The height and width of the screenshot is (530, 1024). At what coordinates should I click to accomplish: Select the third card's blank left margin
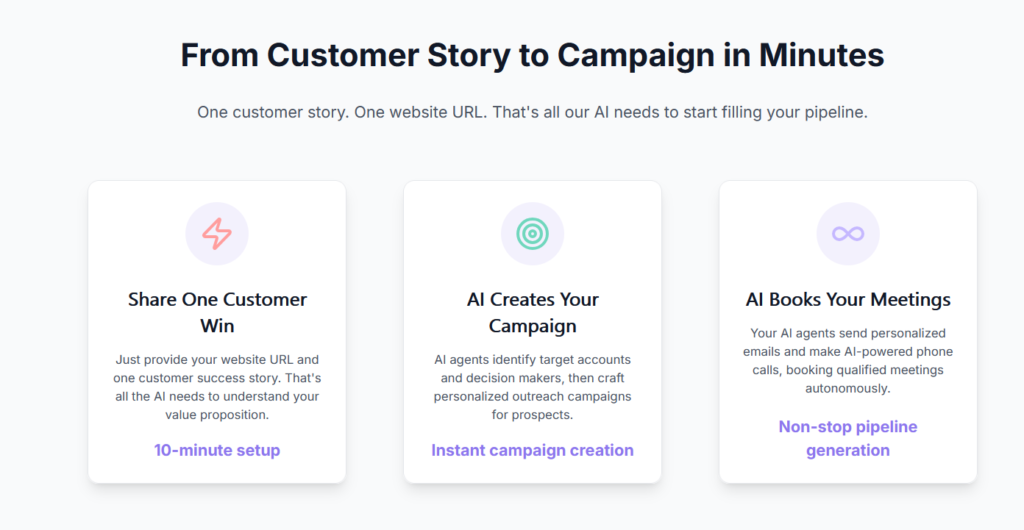point(729,330)
